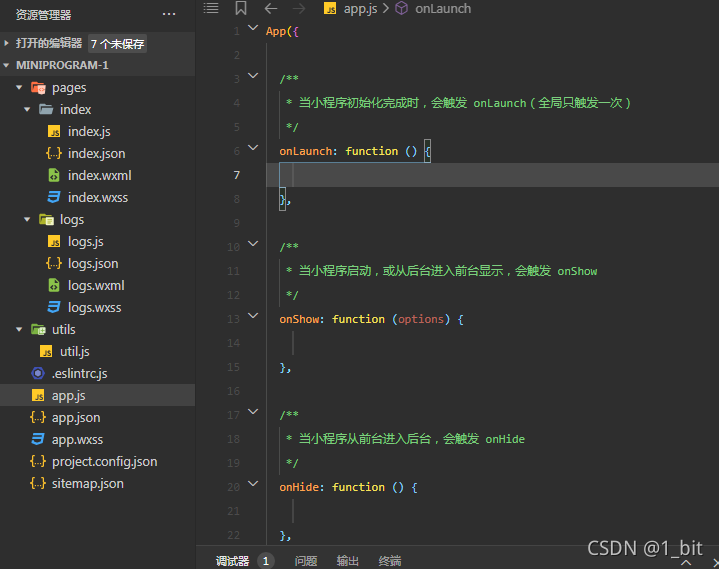Navigate back with the left arrow

pos(271,8)
